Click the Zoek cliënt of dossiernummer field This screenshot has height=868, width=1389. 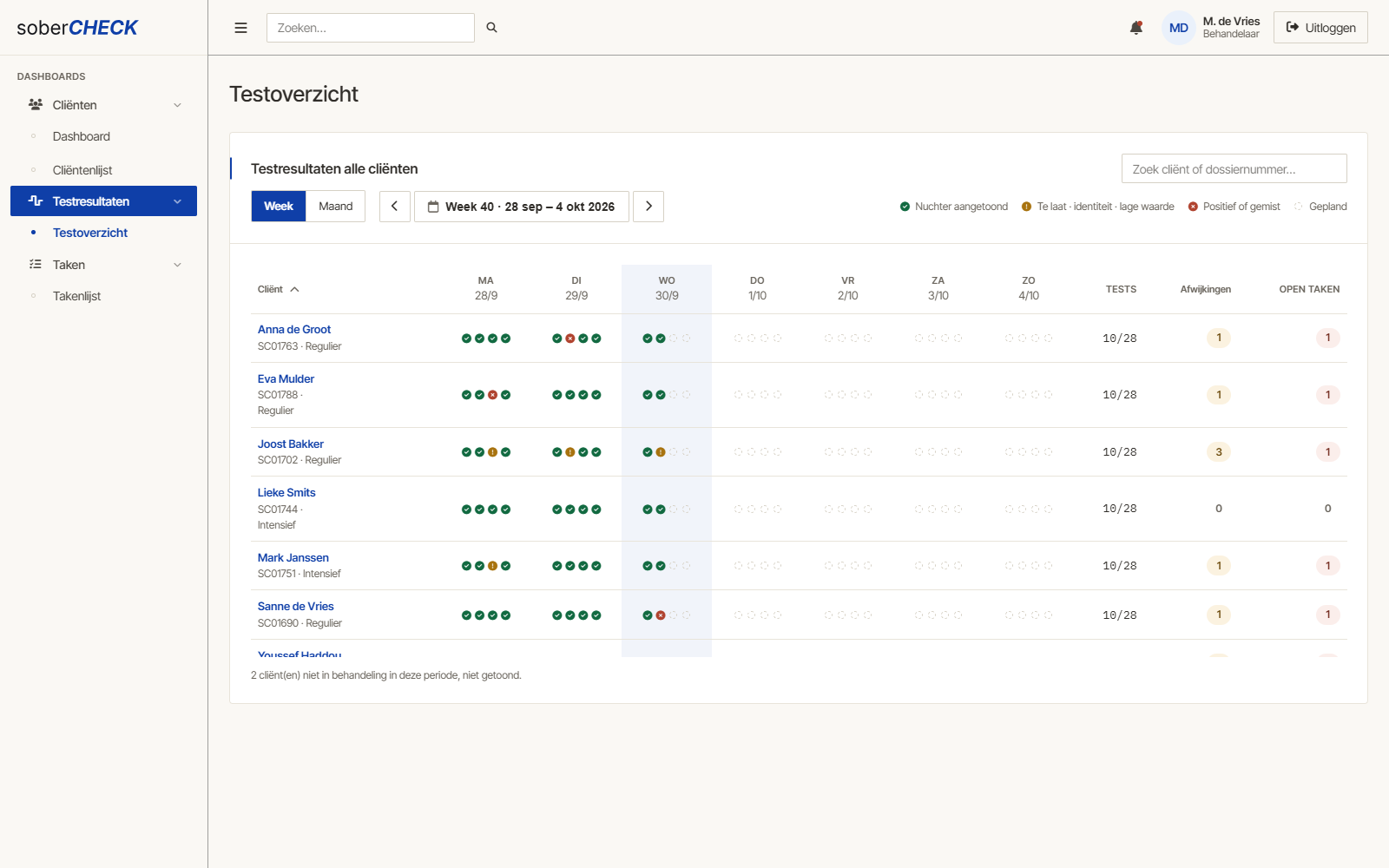(x=1234, y=169)
